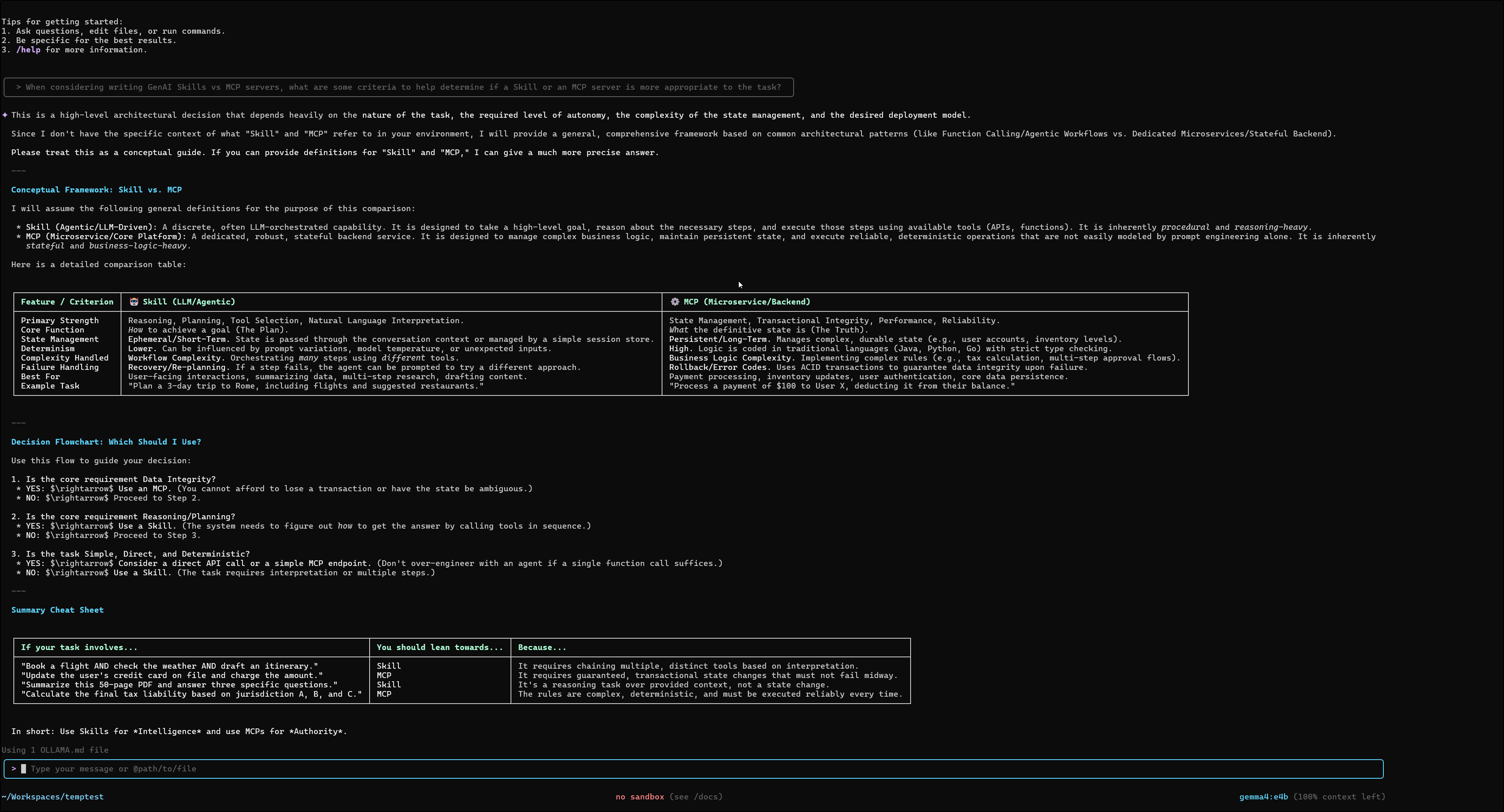
Task: Click the '(see /docs)' text
Action: tap(695, 797)
